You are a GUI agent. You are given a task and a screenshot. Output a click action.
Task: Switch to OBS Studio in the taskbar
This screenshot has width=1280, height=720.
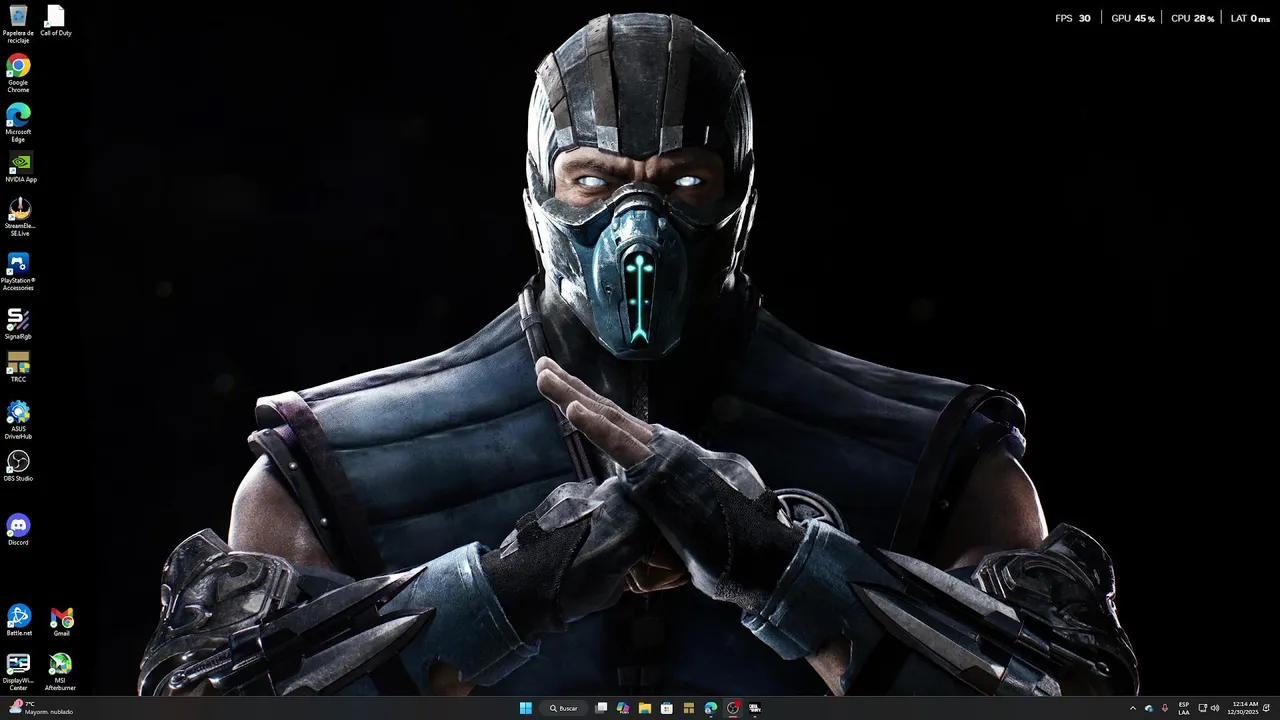pos(733,708)
